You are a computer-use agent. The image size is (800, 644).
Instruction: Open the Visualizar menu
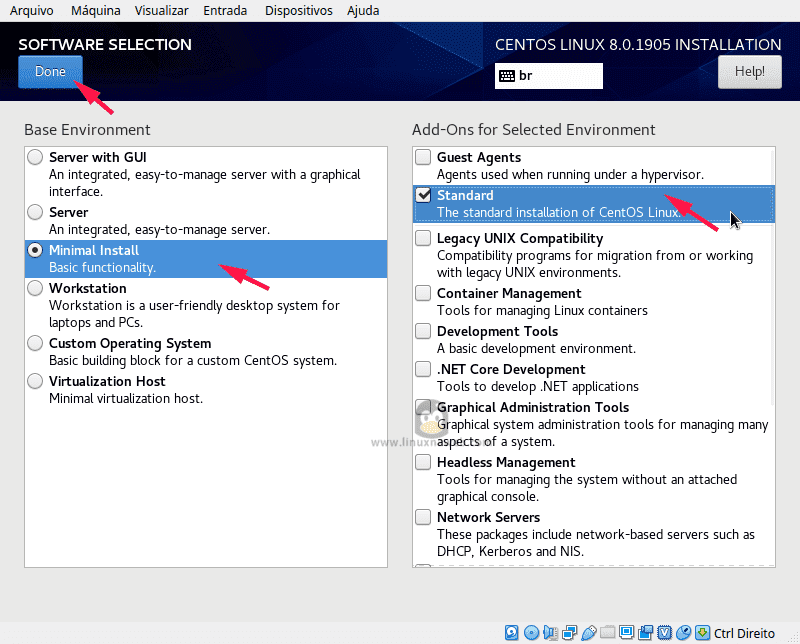161,10
